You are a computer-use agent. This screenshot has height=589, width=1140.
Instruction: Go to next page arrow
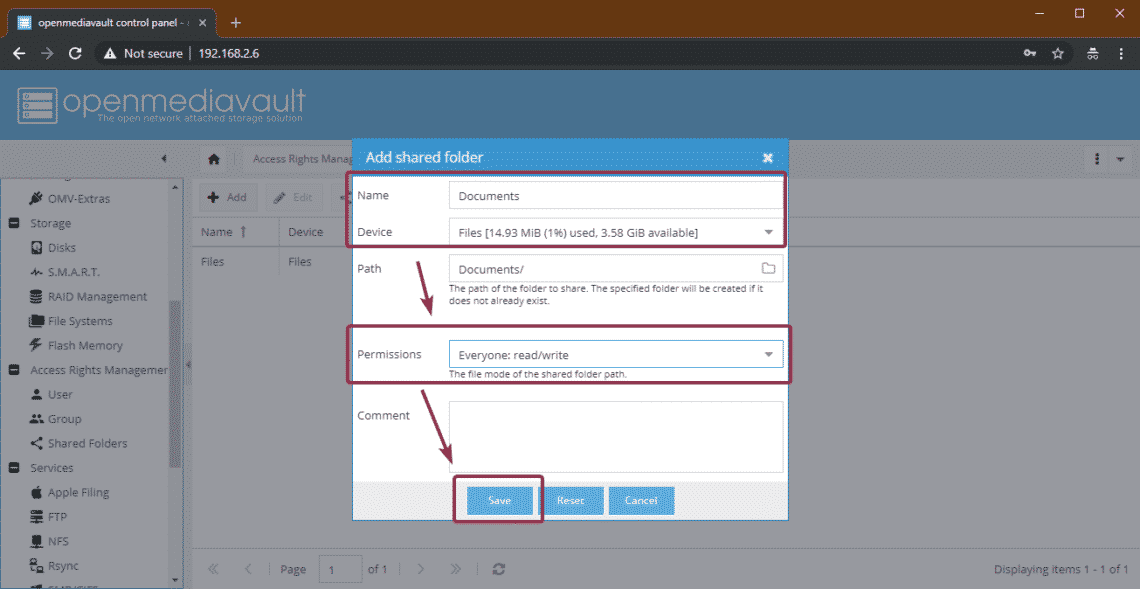pos(420,569)
